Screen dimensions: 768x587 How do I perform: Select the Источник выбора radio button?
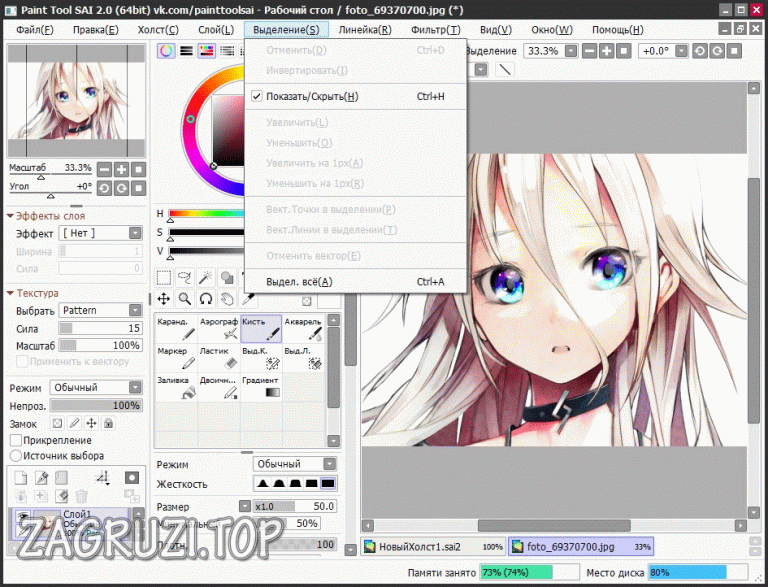pyautogui.click(x=16, y=455)
